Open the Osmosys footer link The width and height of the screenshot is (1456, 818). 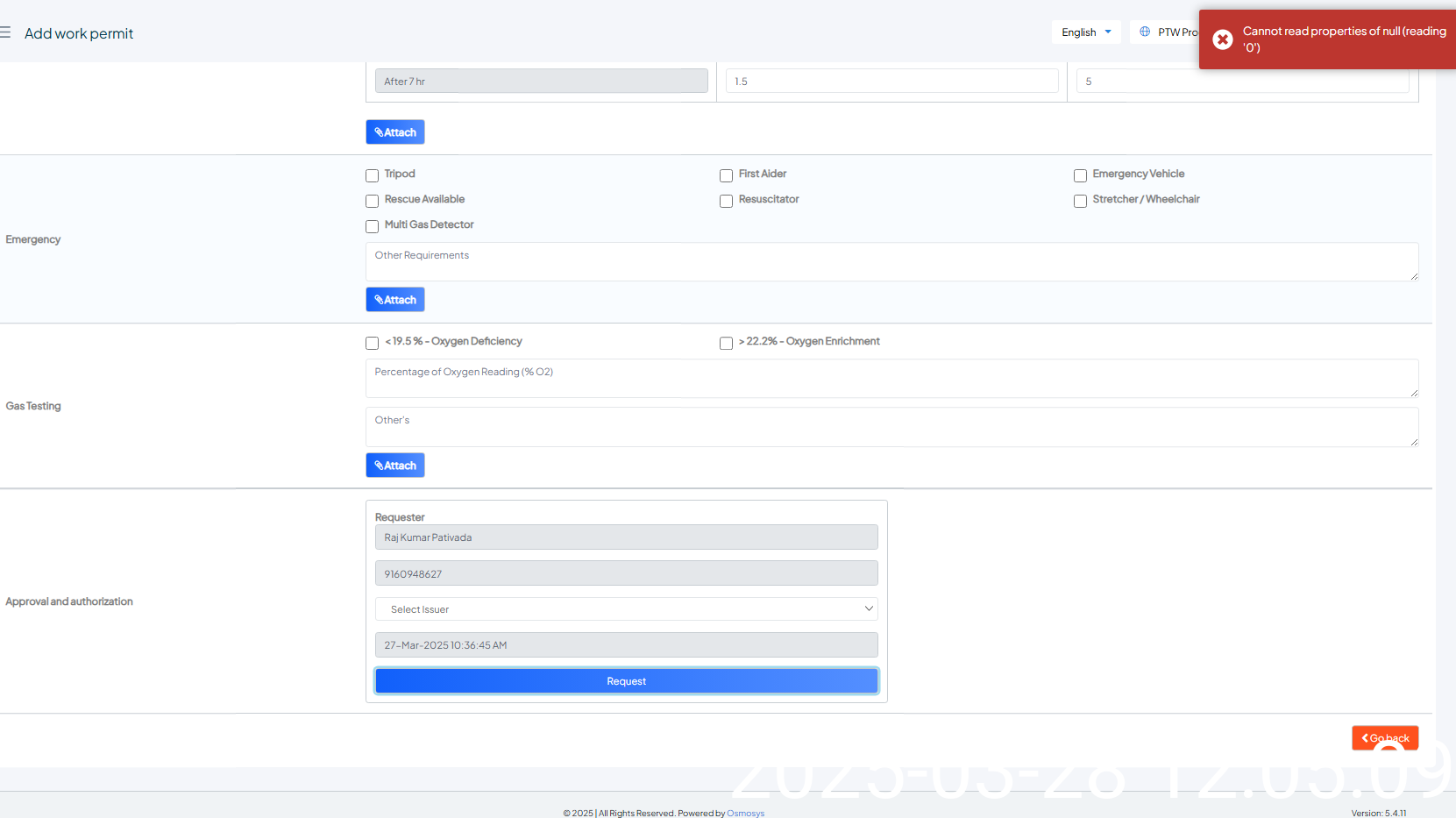click(x=745, y=813)
